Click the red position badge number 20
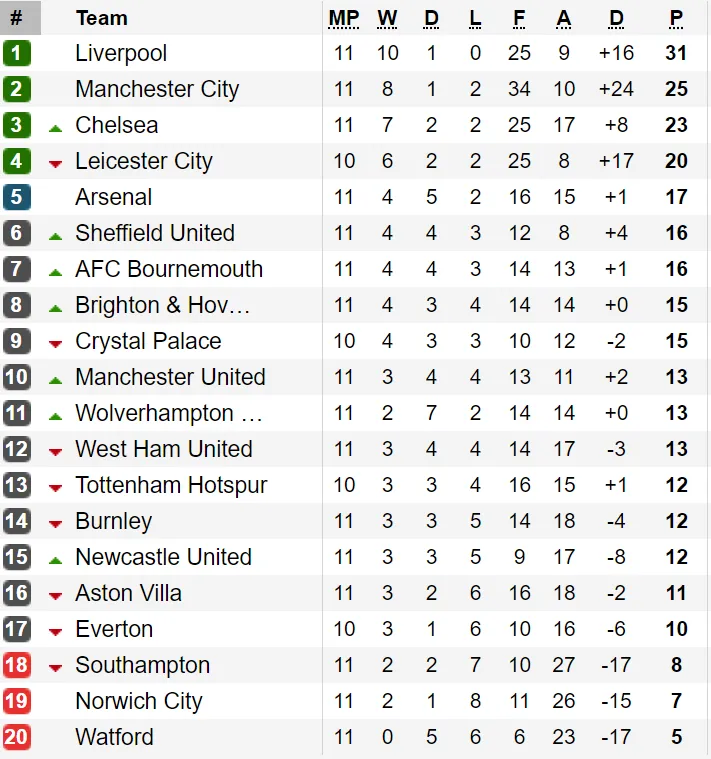This screenshot has height=759, width=711. tap(17, 737)
